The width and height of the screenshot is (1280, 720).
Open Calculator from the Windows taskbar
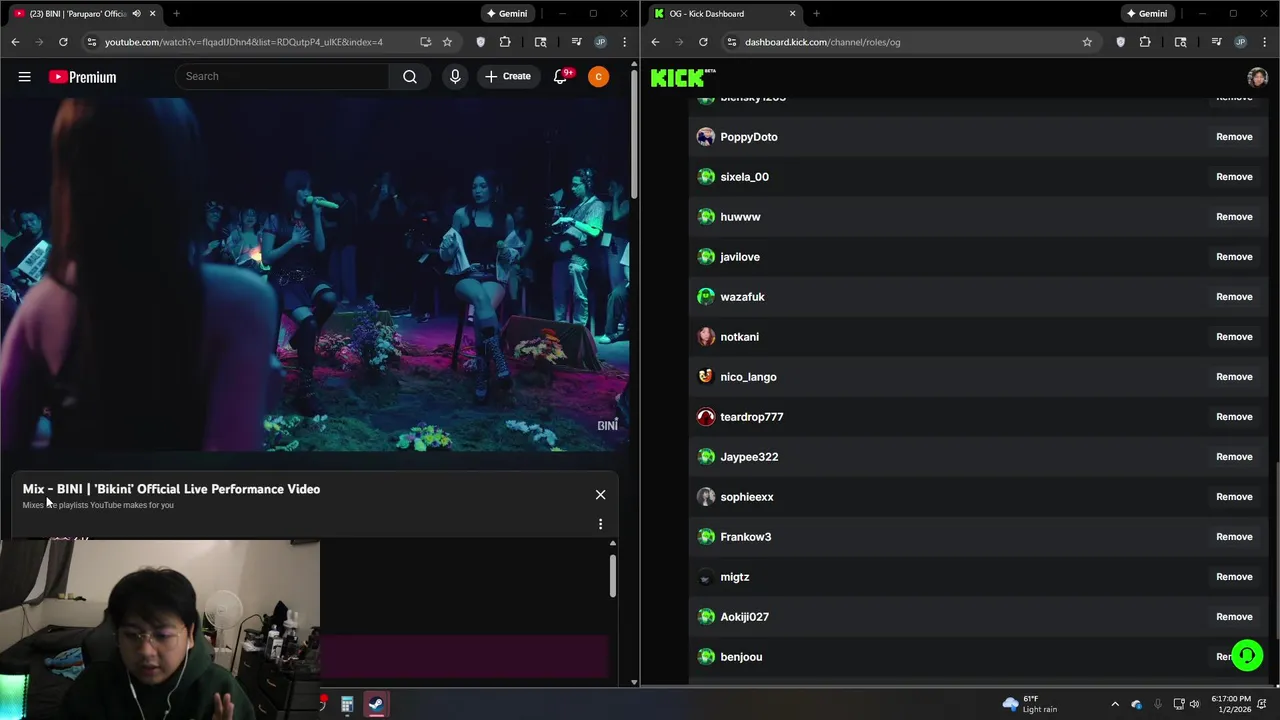coord(347,705)
